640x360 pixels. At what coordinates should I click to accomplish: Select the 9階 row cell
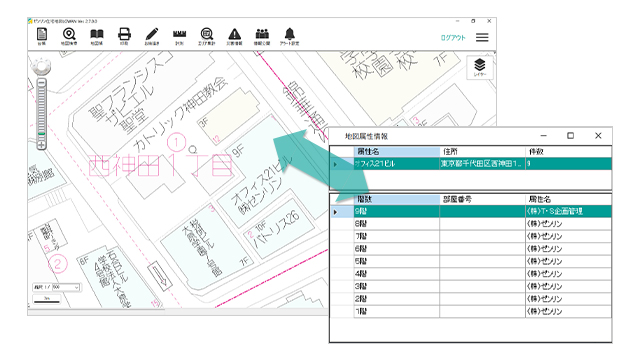397,211
